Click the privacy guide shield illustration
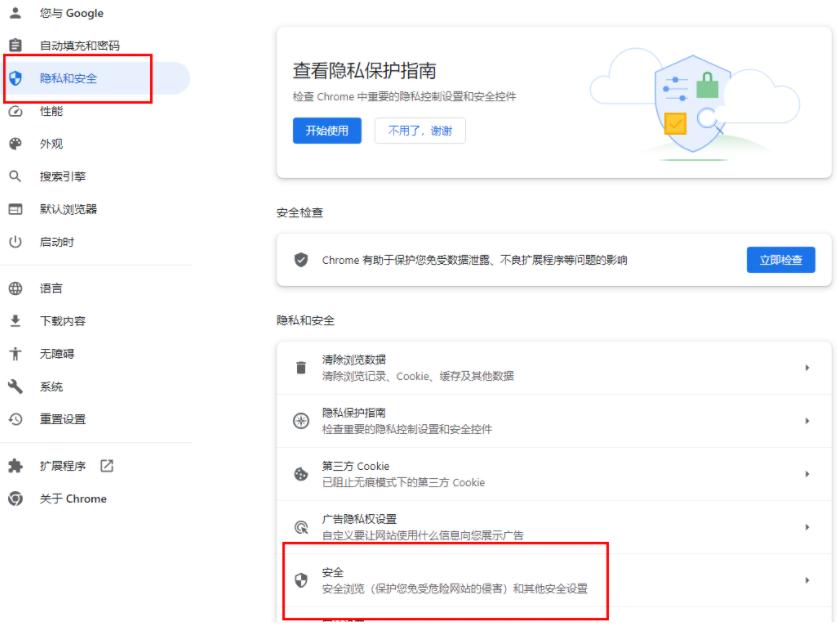Screen dimensions: 838x629 (x=695, y=104)
